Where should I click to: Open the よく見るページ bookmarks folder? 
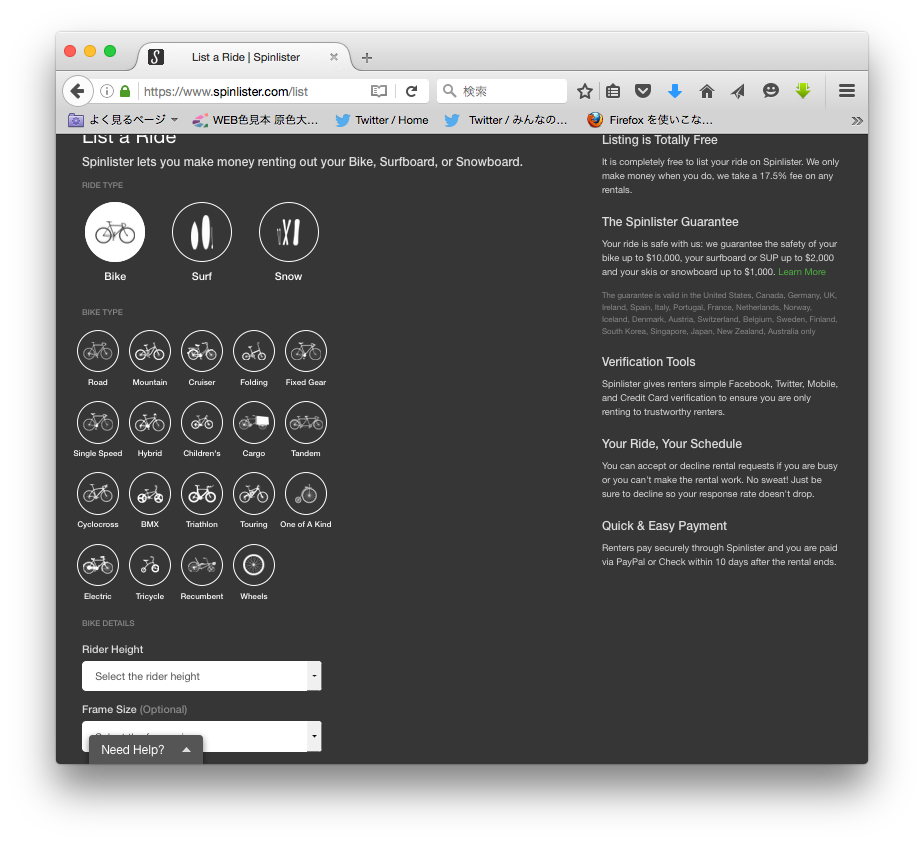pos(123,120)
